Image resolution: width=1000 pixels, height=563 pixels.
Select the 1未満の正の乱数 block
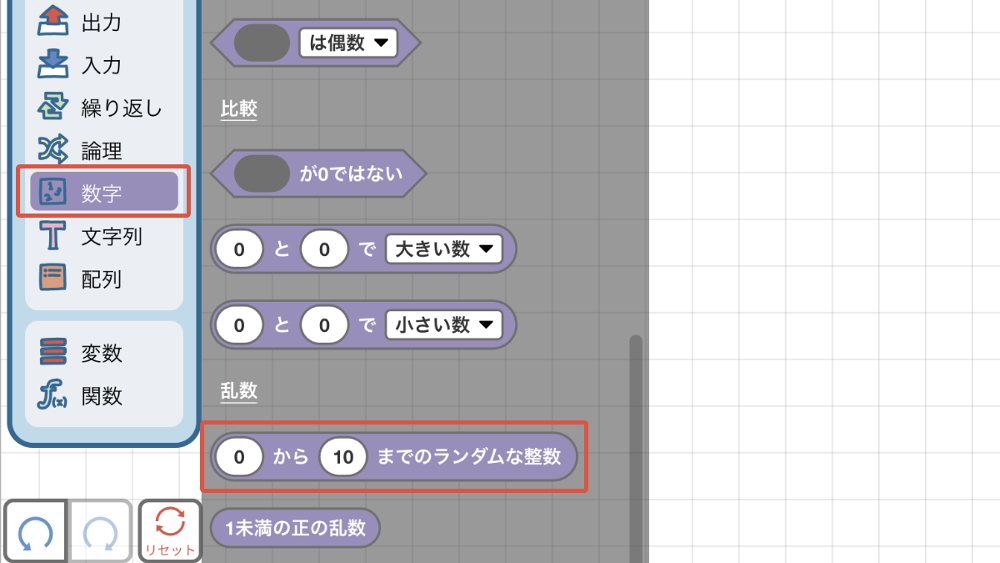[295, 528]
